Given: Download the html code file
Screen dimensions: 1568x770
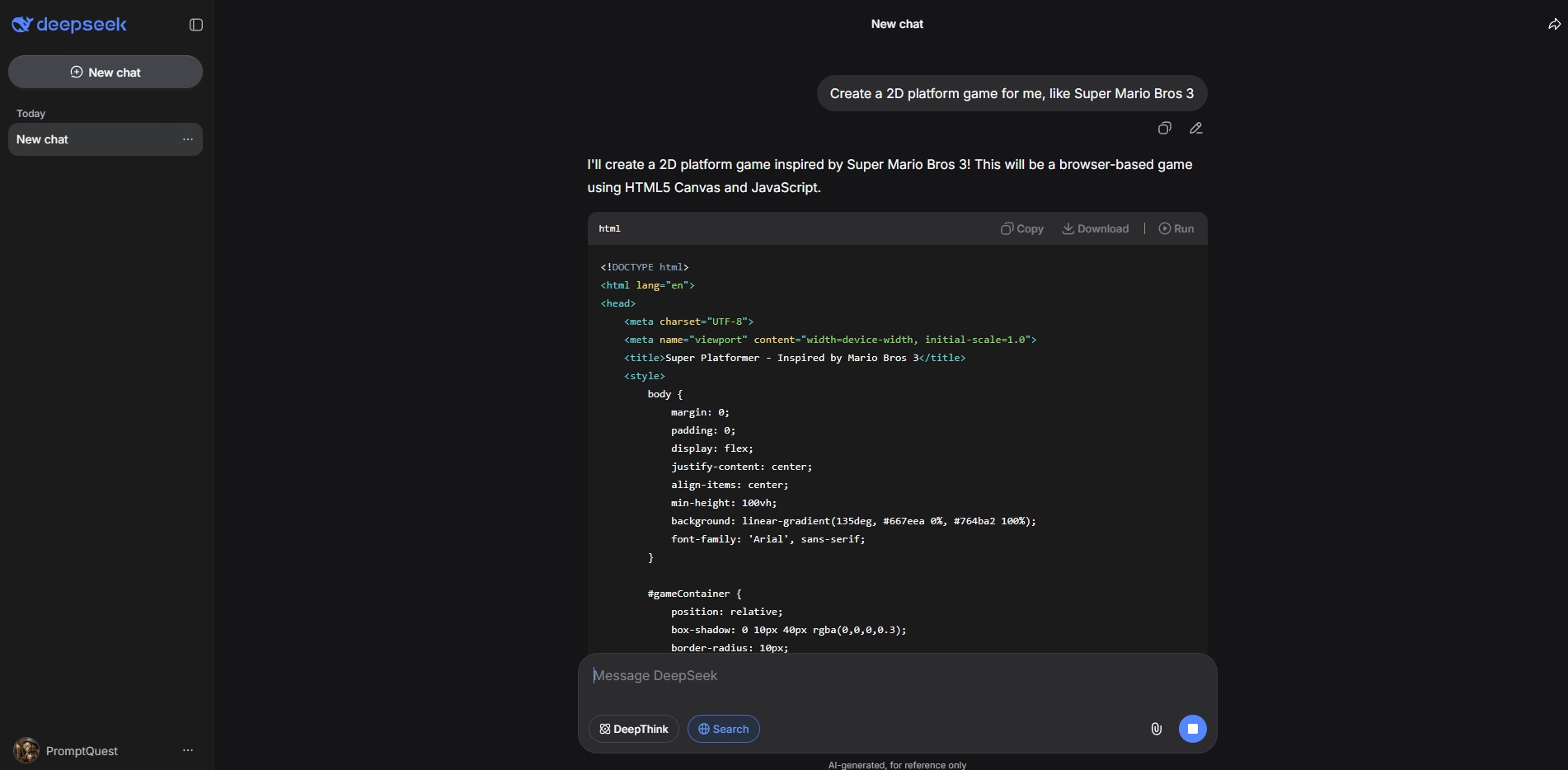Looking at the screenshot, I should [x=1096, y=228].
